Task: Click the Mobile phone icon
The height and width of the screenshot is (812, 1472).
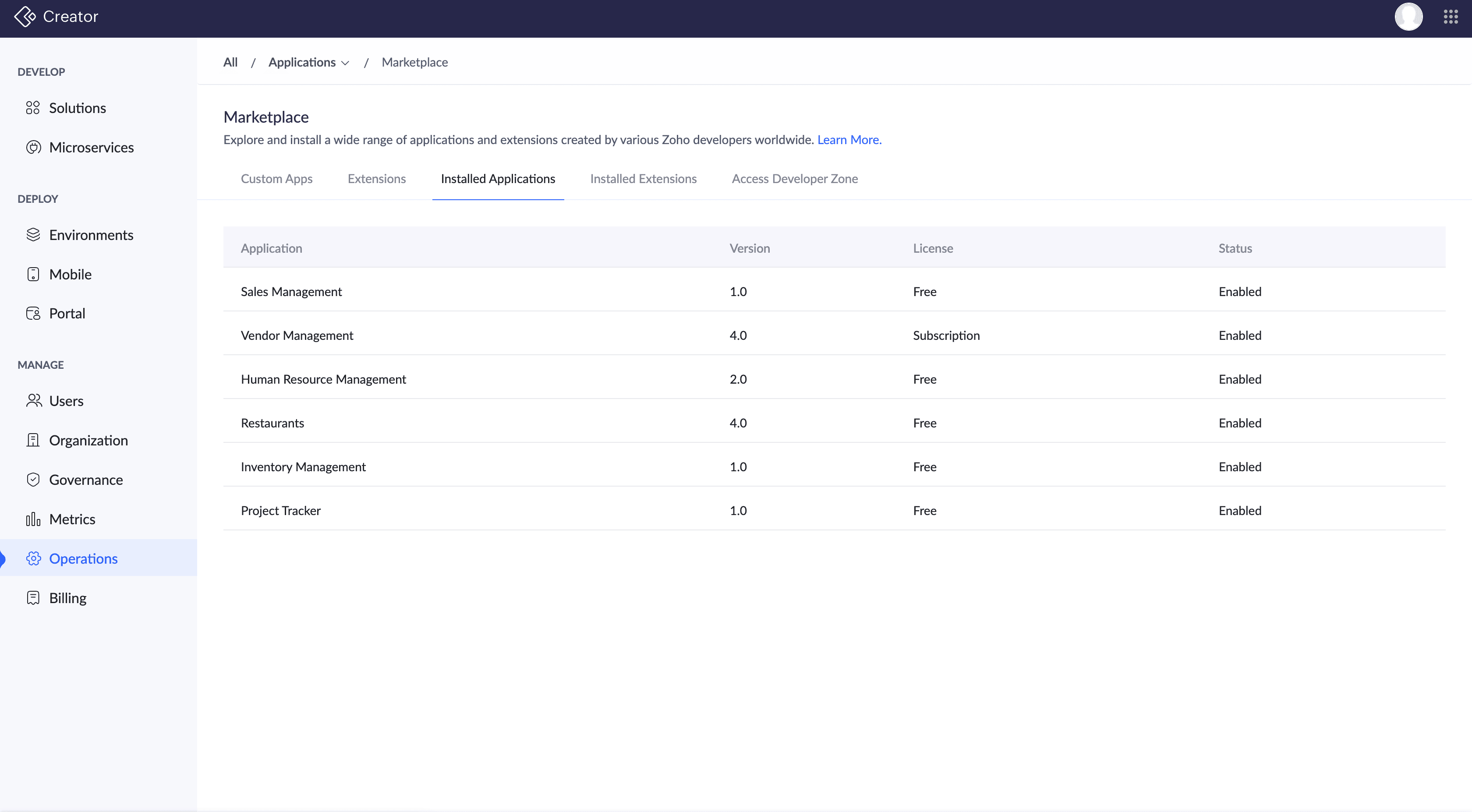Action: click(x=33, y=274)
